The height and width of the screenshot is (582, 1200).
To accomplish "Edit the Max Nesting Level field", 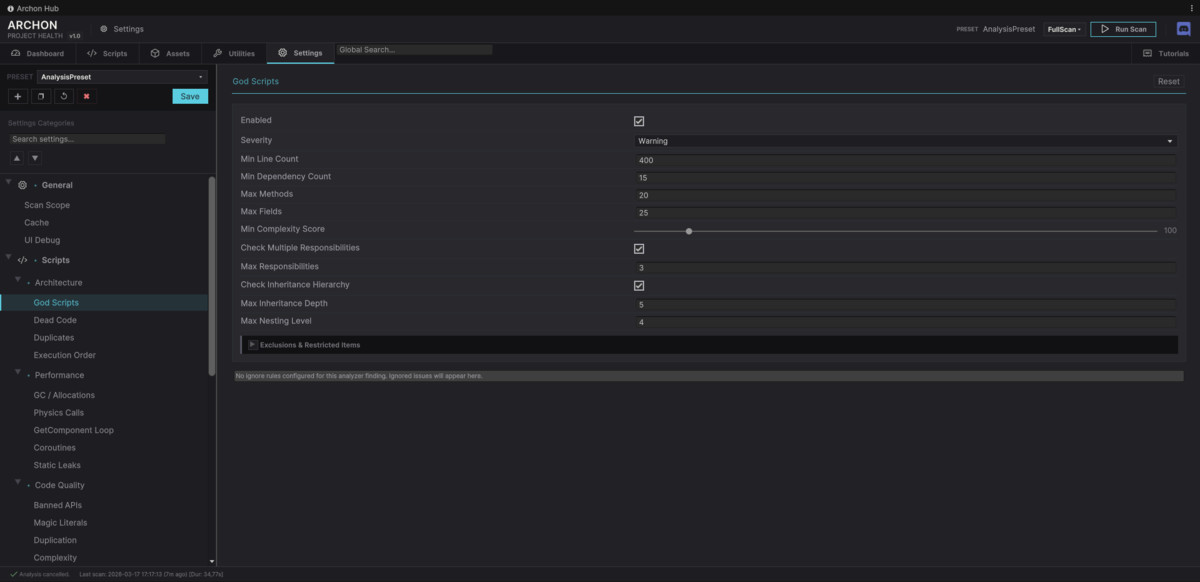I will [x=905, y=322].
